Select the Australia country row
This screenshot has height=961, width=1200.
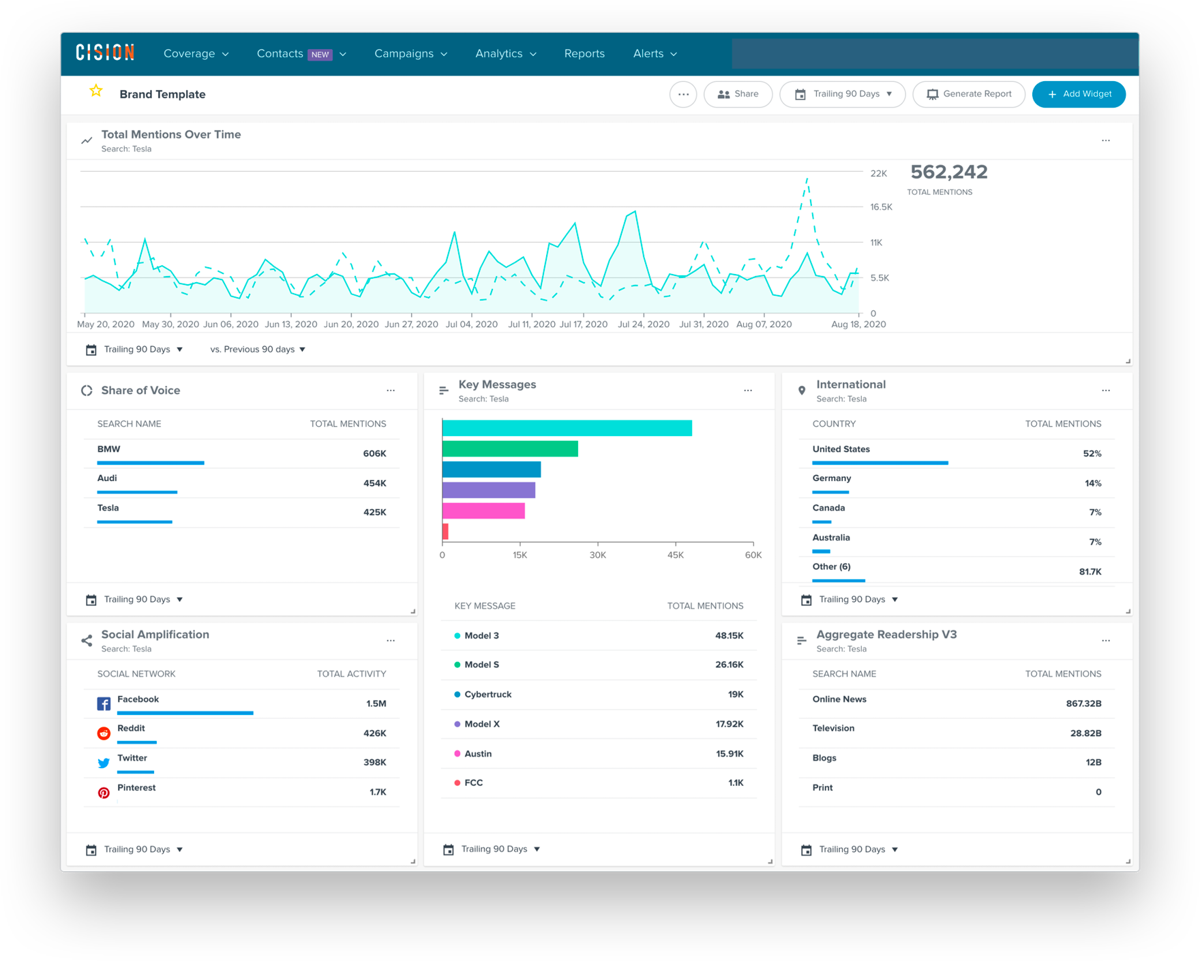[x=957, y=542]
